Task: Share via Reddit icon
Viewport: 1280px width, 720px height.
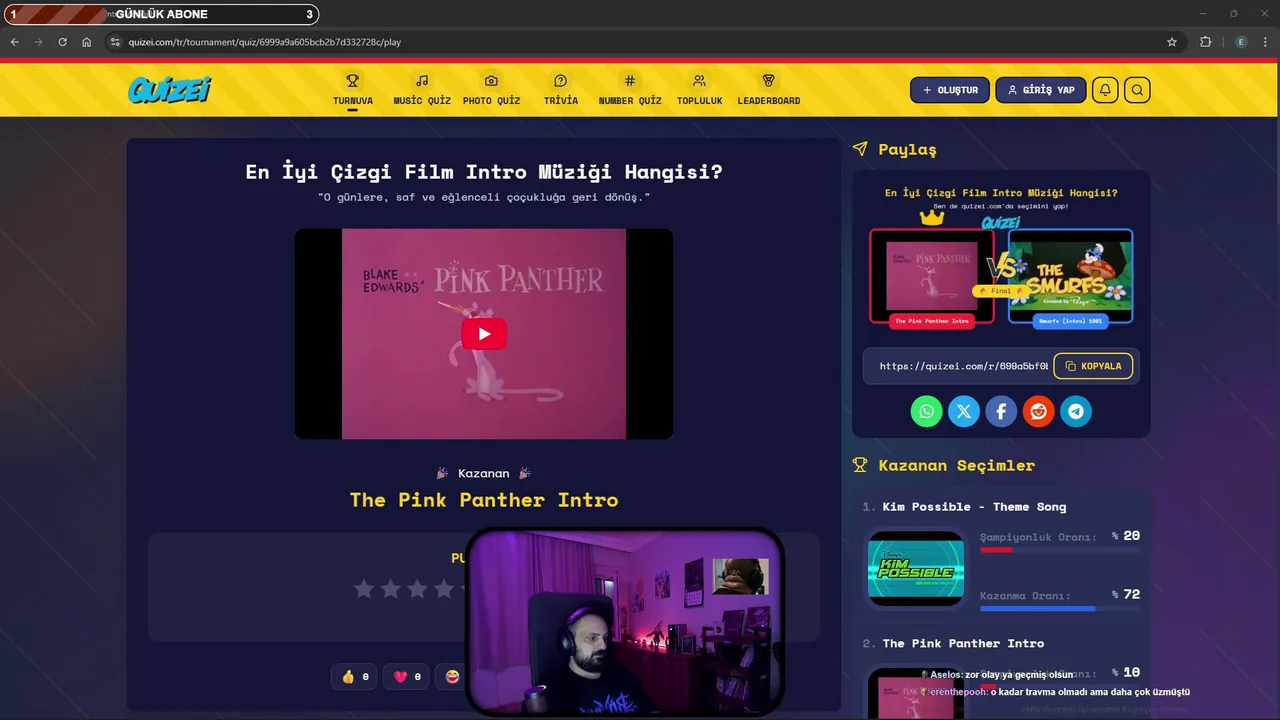Action: 1039,411
